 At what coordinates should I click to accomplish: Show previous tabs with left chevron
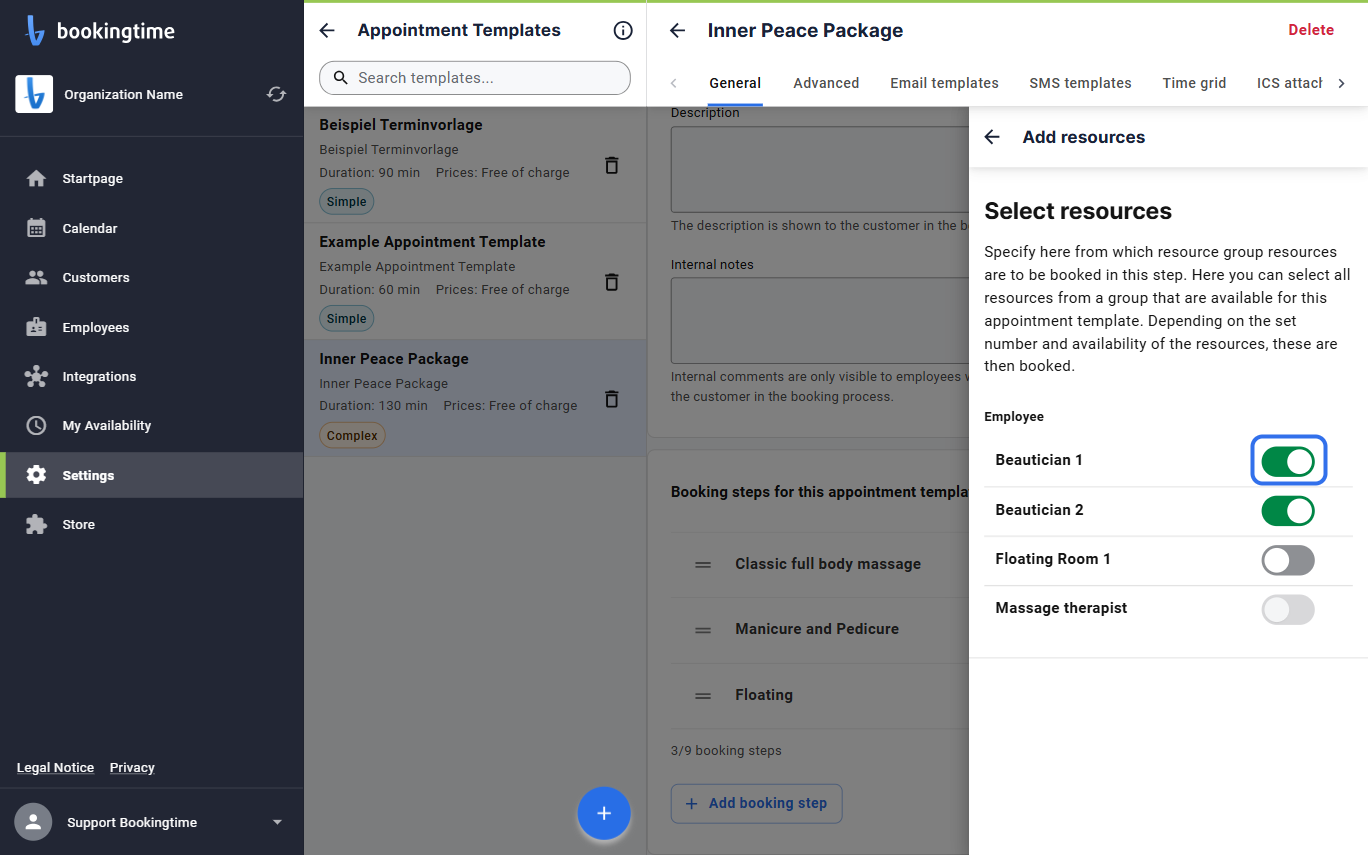tap(673, 83)
